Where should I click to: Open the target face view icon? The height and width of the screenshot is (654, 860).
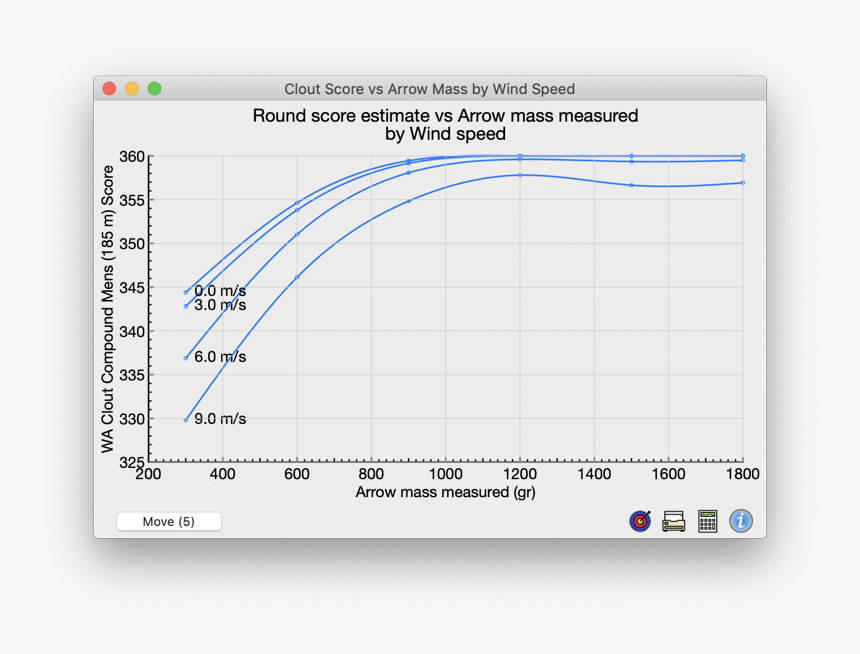pos(640,521)
